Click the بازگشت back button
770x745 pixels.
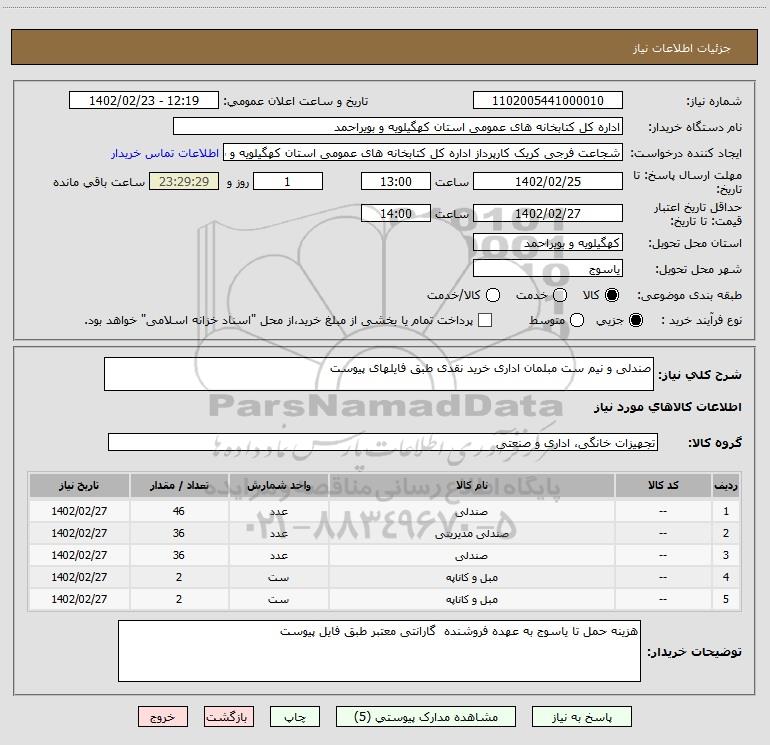229,717
